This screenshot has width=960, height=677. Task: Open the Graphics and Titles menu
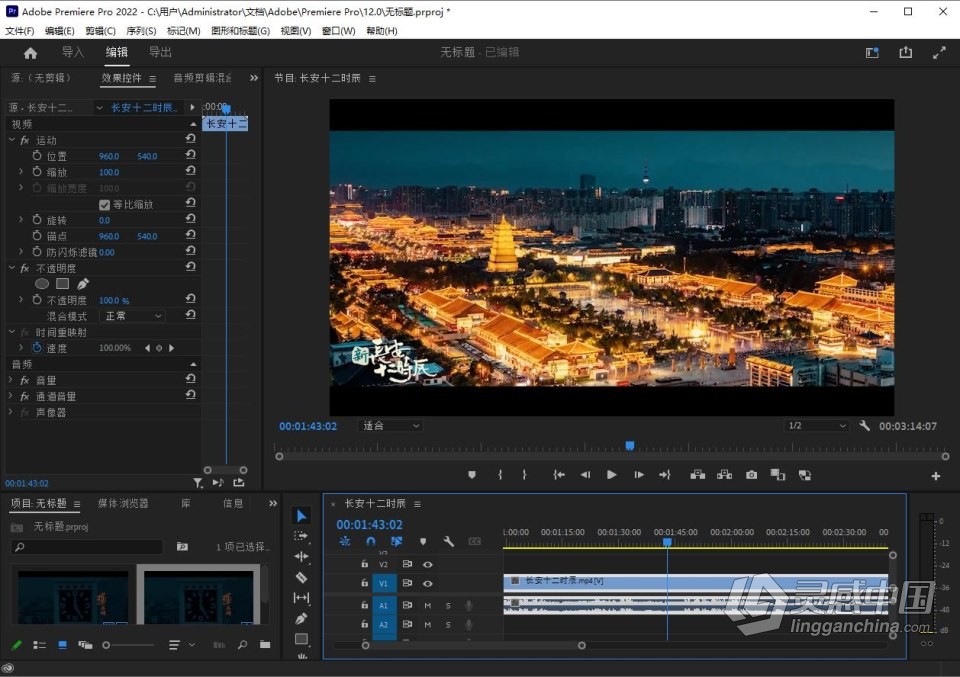[240, 31]
